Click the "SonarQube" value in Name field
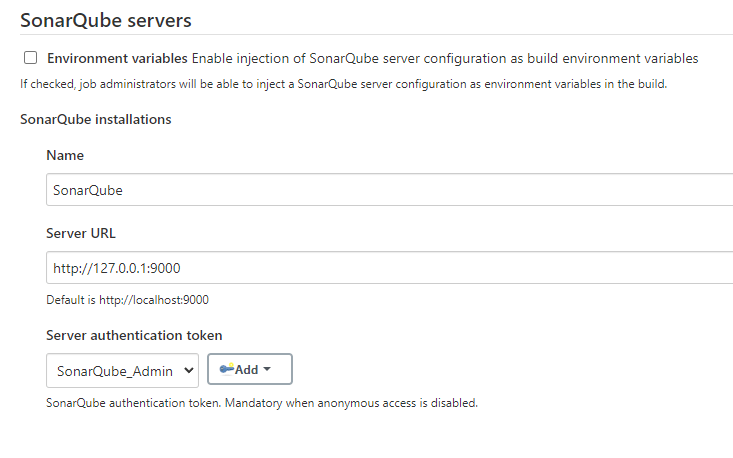This screenshot has height=458, width=733. point(88,189)
